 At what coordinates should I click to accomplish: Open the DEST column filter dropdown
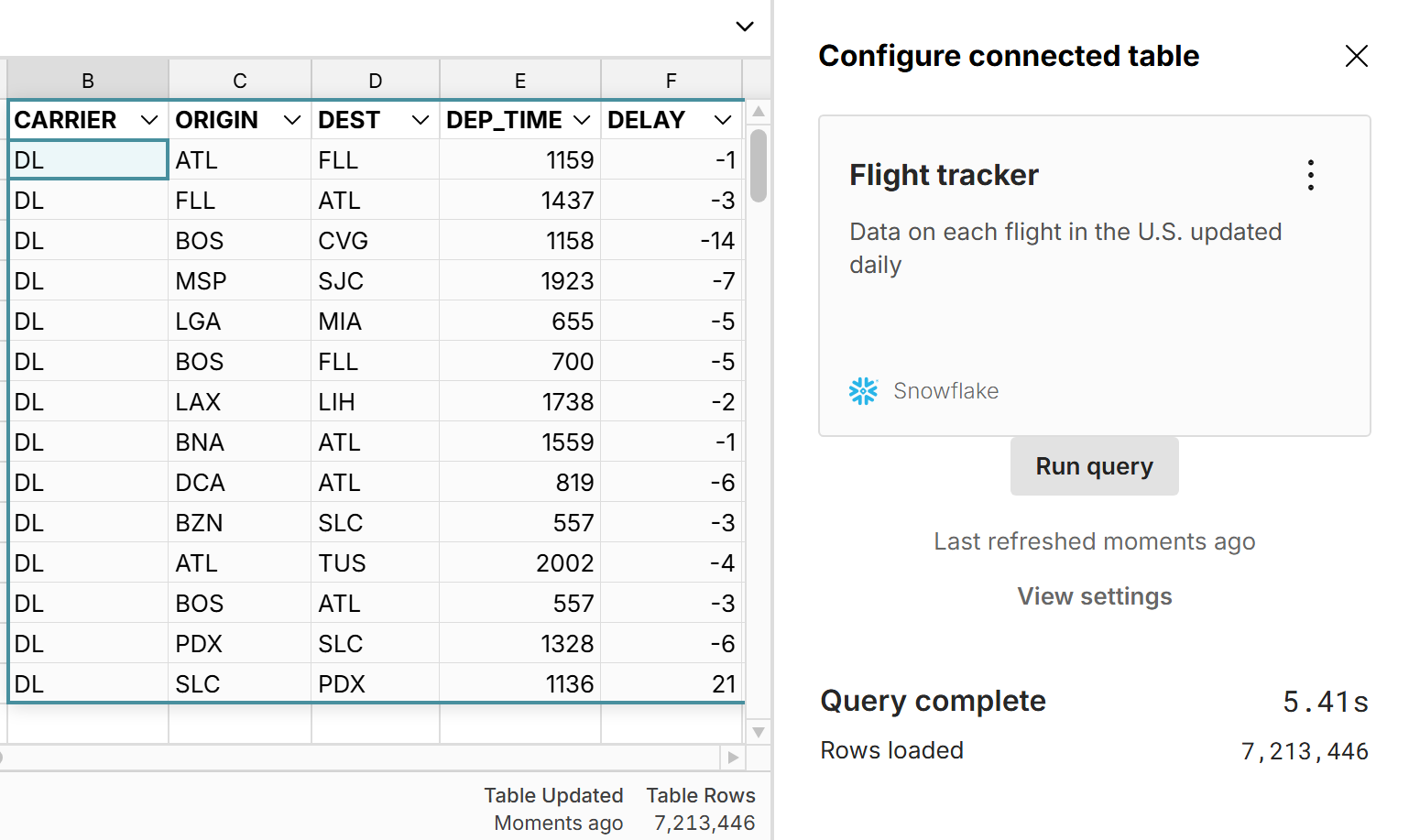pos(421,119)
